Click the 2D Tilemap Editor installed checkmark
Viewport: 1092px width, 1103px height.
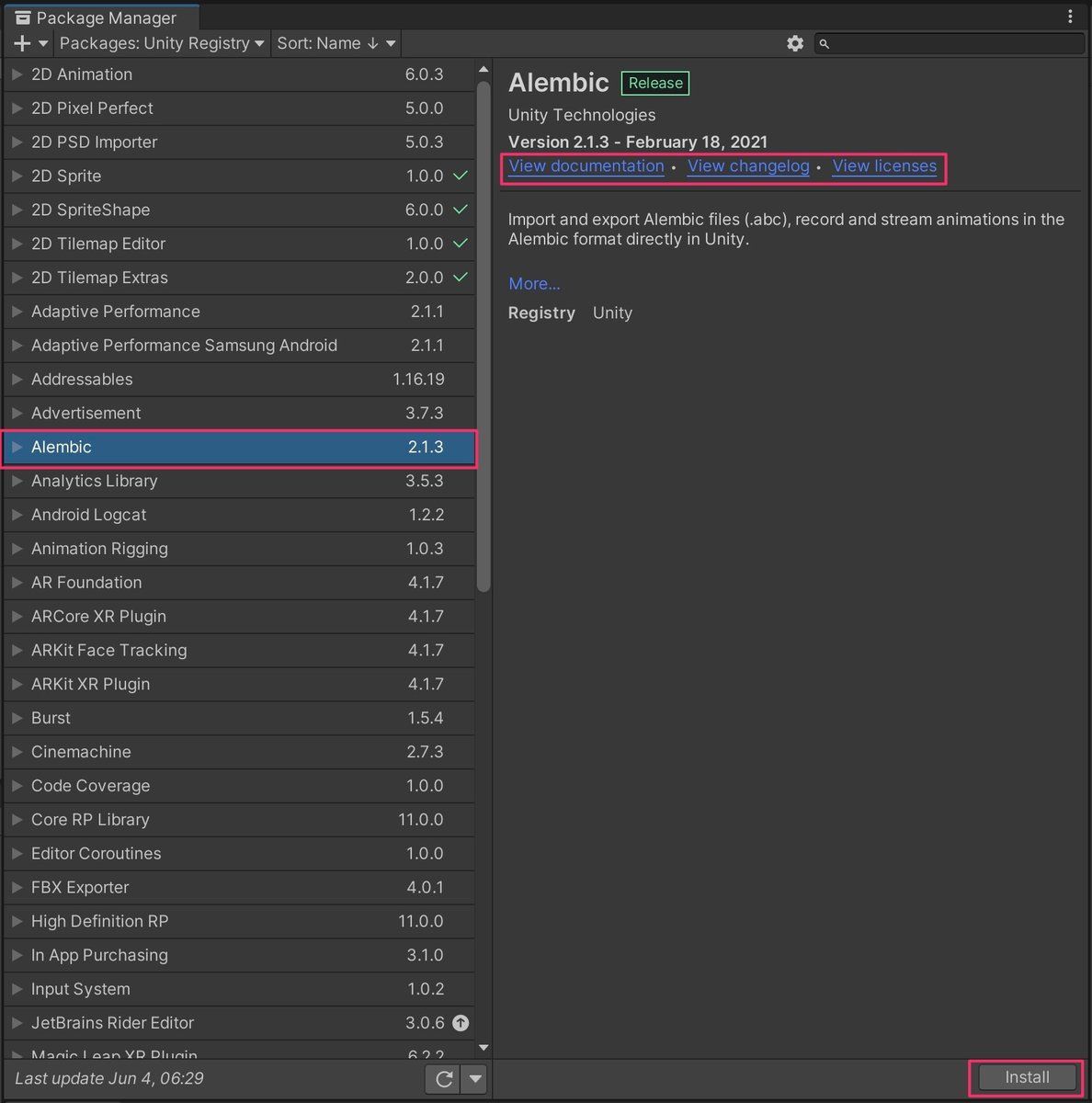pyautogui.click(x=461, y=244)
